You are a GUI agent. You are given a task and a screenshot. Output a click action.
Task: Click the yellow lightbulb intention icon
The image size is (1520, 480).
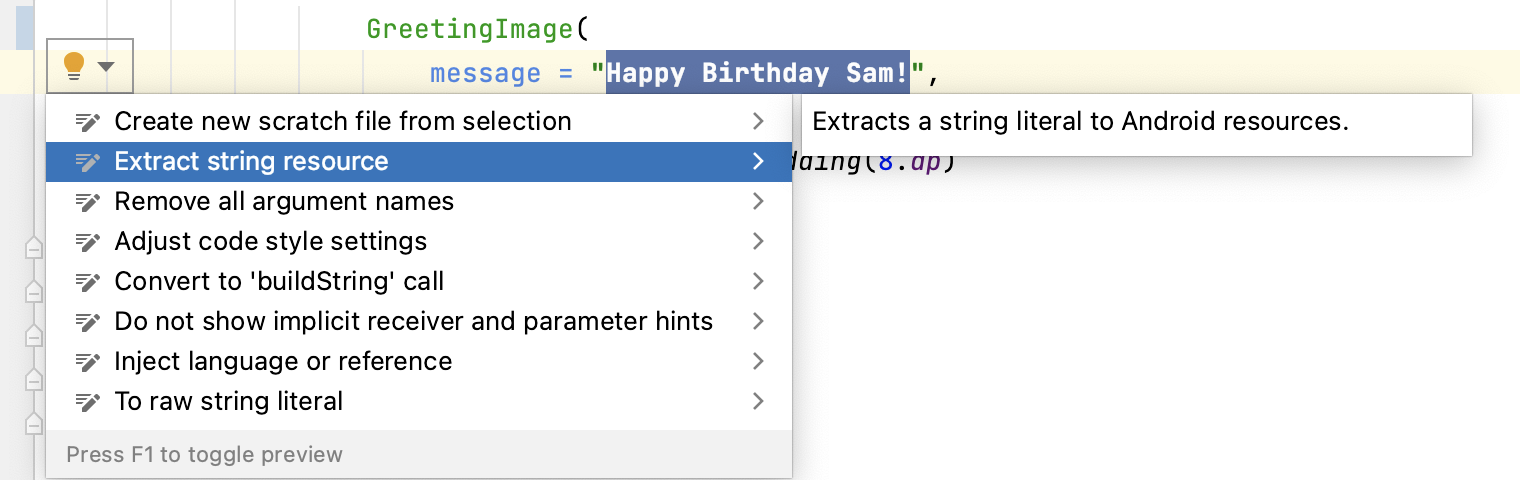[x=74, y=66]
